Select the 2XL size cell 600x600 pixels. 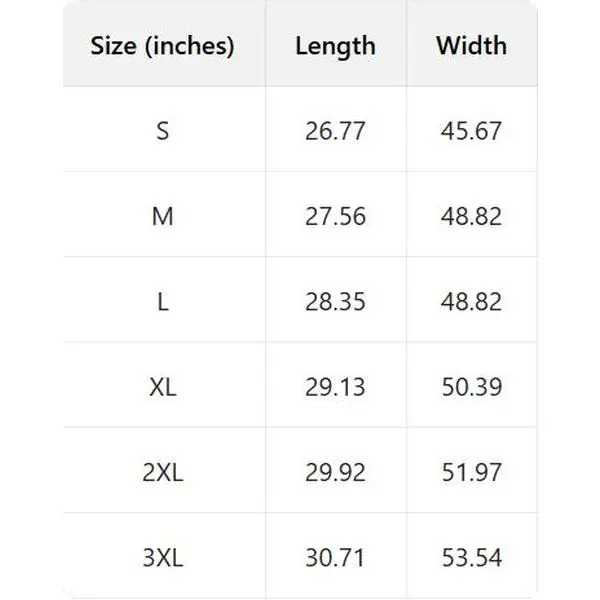[x=163, y=471]
